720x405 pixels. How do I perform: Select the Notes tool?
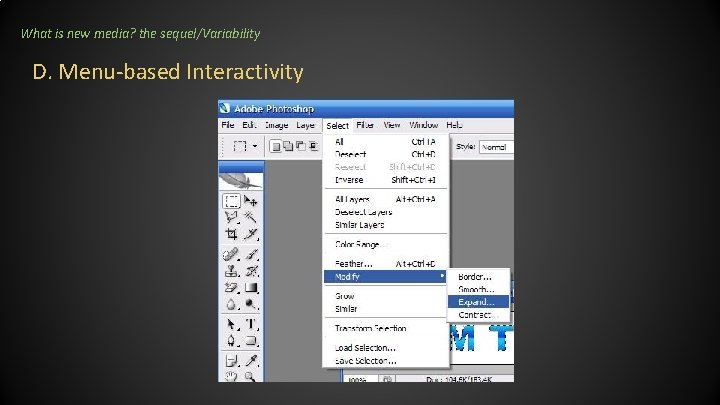click(x=231, y=361)
